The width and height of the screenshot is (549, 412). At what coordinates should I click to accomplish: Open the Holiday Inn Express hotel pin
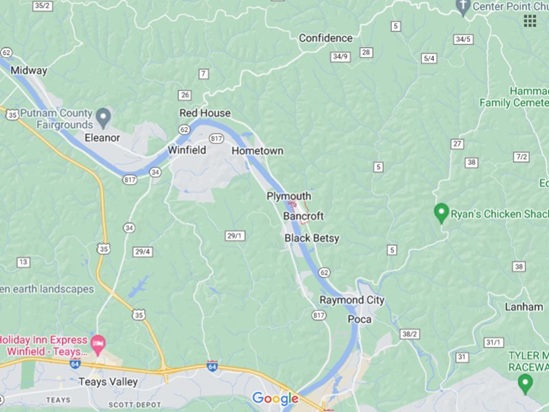click(98, 345)
